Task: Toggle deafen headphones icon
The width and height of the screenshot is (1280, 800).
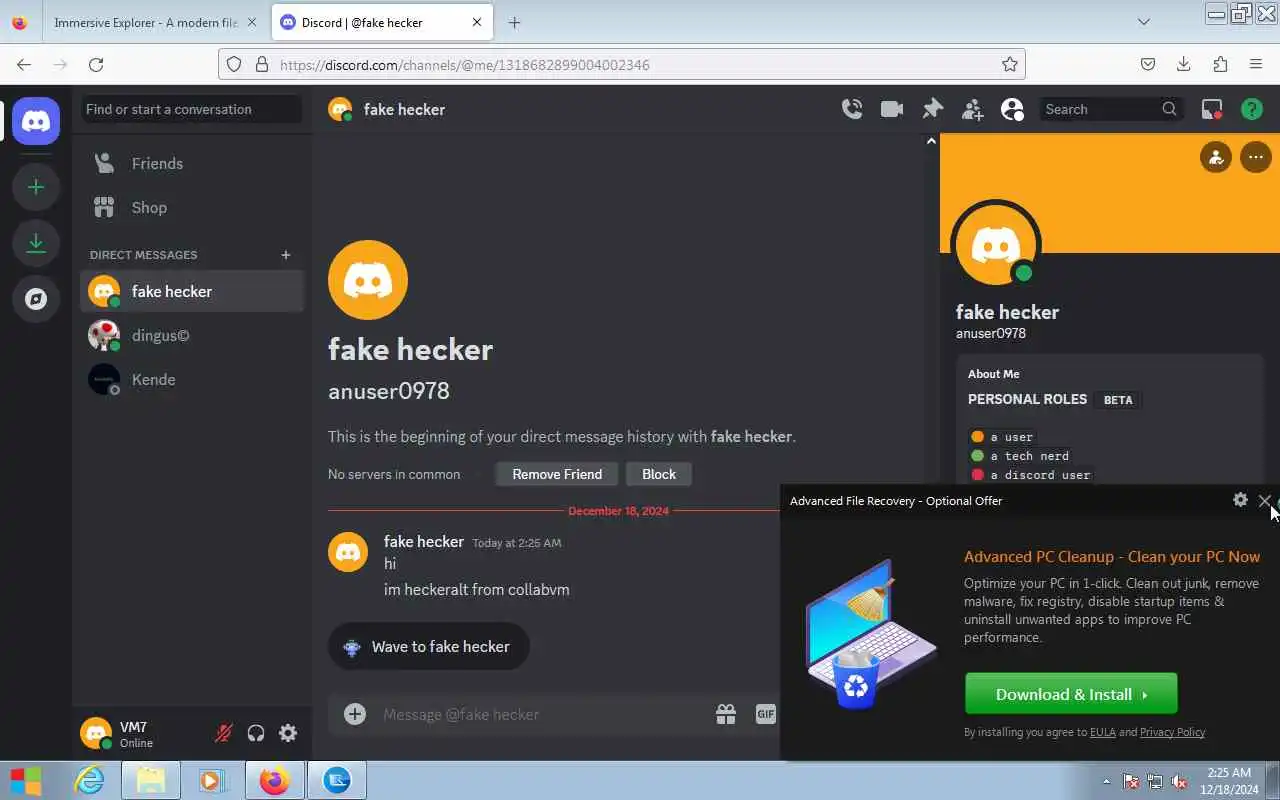Action: pyautogui.click(x=256, y=733)
